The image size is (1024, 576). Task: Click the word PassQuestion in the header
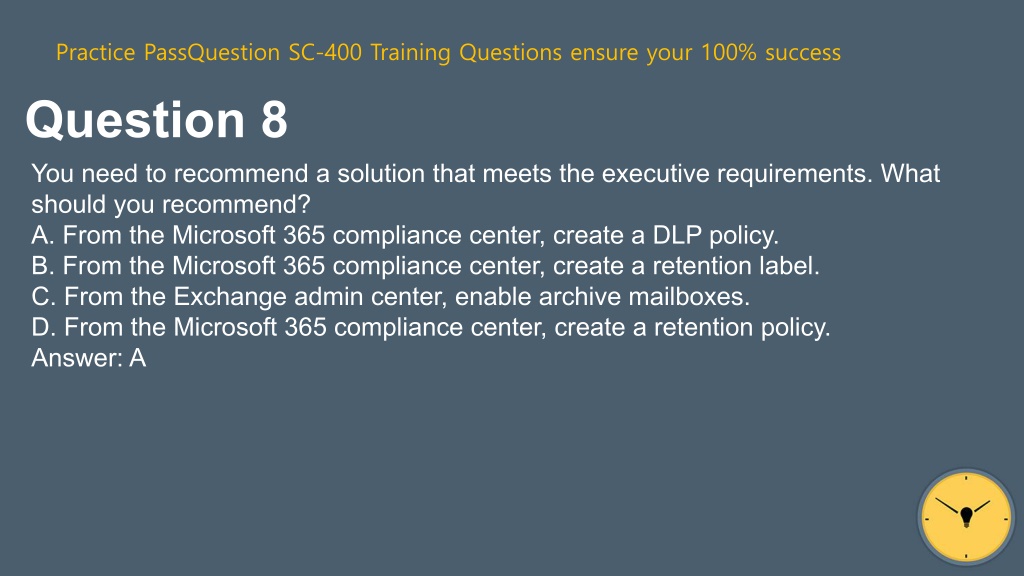pos(212,52)
